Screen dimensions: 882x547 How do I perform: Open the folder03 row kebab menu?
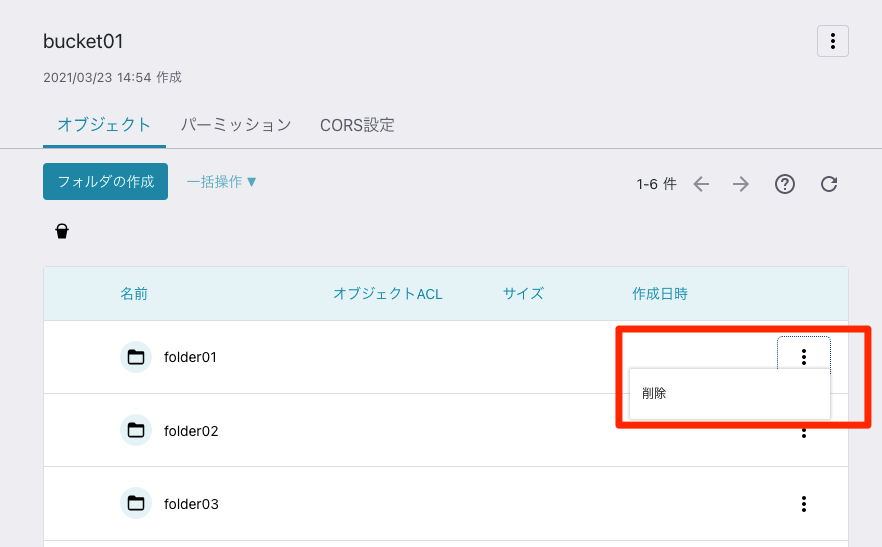click(x=804, y=504)
